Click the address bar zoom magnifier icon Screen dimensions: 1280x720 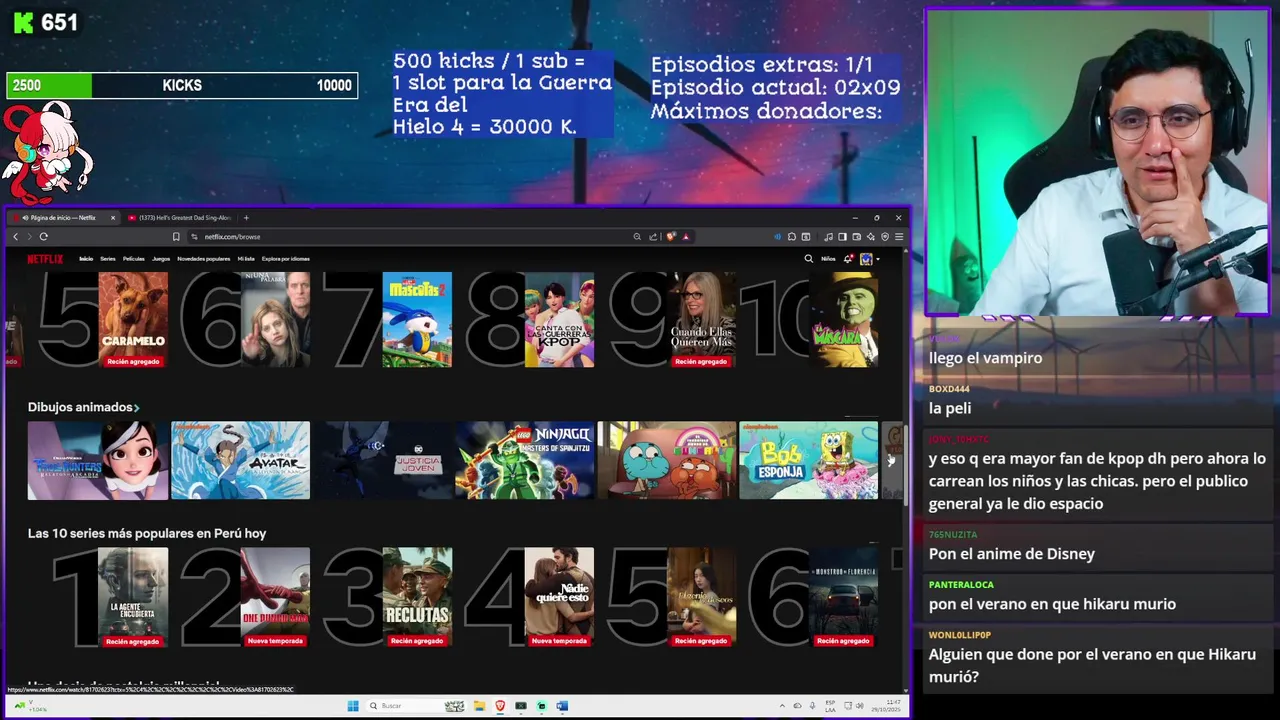pos(637,237)
